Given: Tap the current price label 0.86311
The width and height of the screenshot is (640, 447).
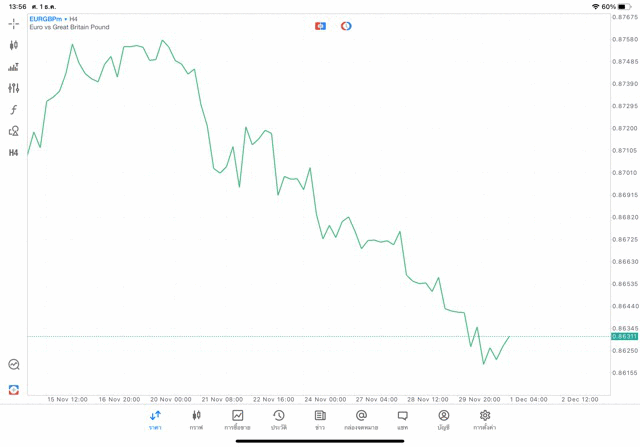Looking at the screenshot, I should pyautogui.click(x=624, y=337).
